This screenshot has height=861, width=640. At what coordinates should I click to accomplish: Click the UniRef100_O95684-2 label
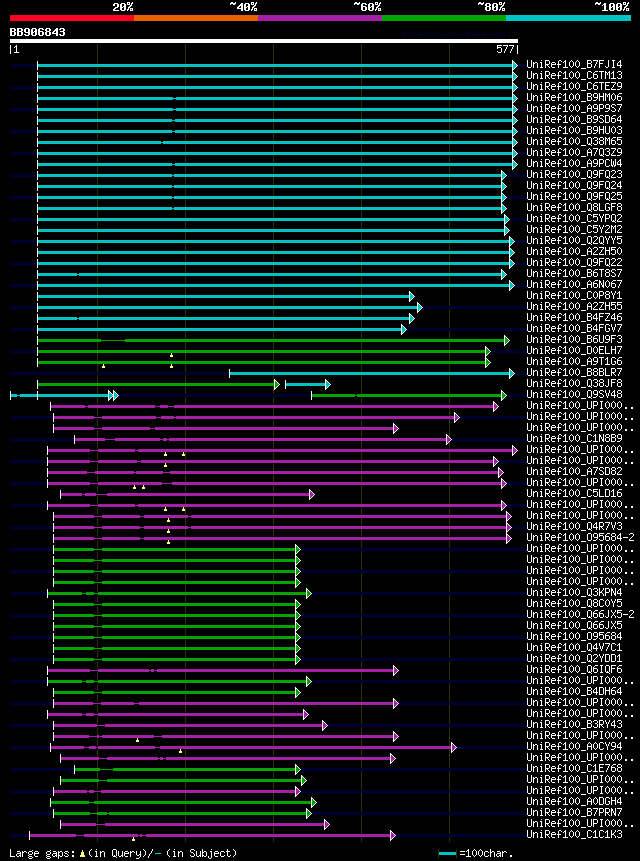click(580, 537)
